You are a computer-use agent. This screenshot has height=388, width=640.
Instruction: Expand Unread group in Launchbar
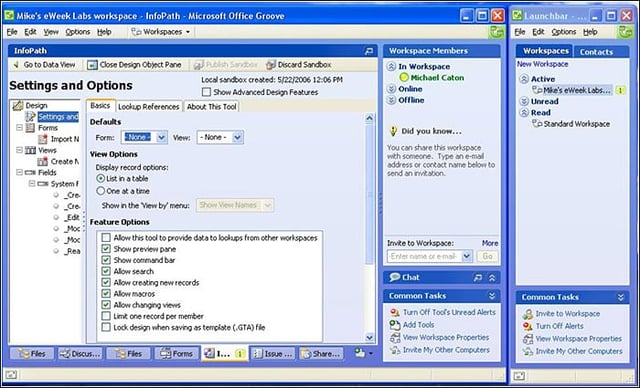click(x=524, y=102)
